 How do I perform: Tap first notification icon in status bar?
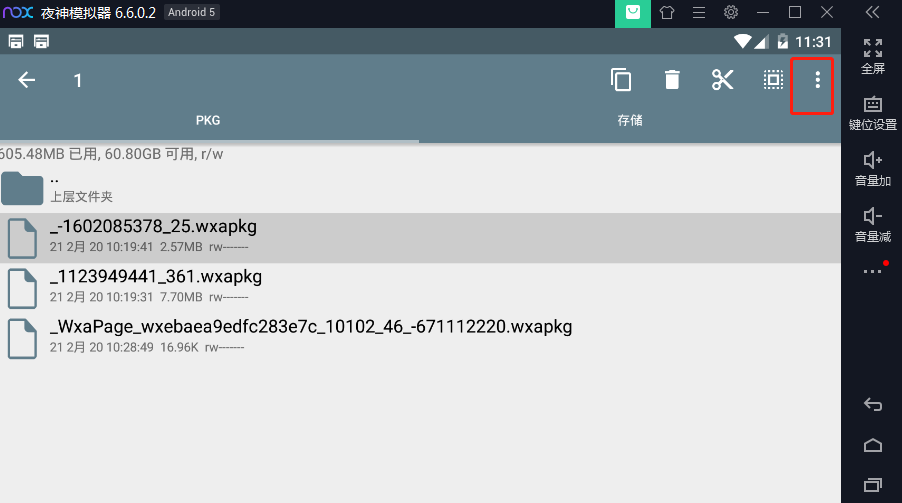(16, 41)
